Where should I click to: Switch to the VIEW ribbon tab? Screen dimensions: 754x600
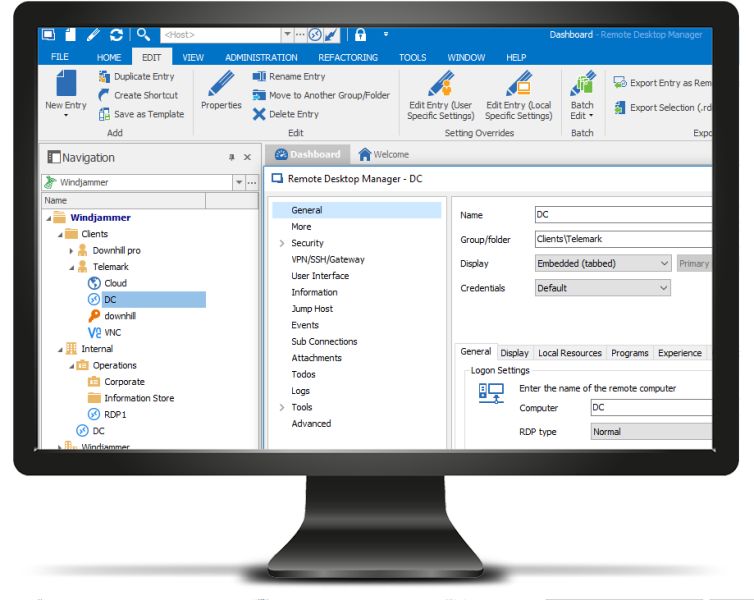pyautogui.click(x=193, y=57)
